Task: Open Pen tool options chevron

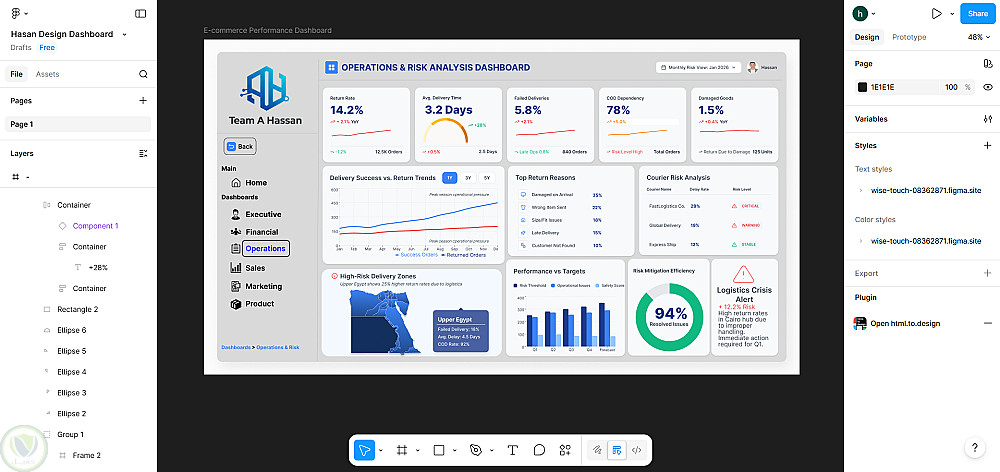Action: (492, 450)
